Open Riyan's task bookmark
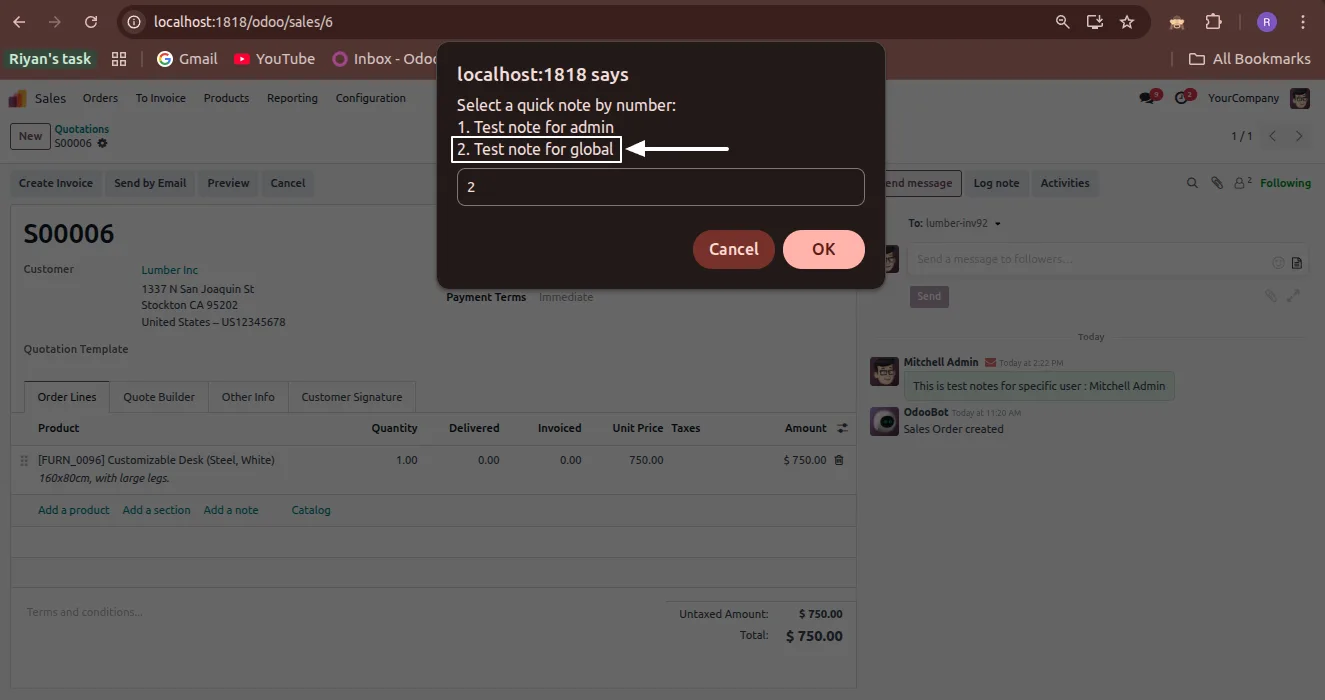1325x700 pixels. 50,59
